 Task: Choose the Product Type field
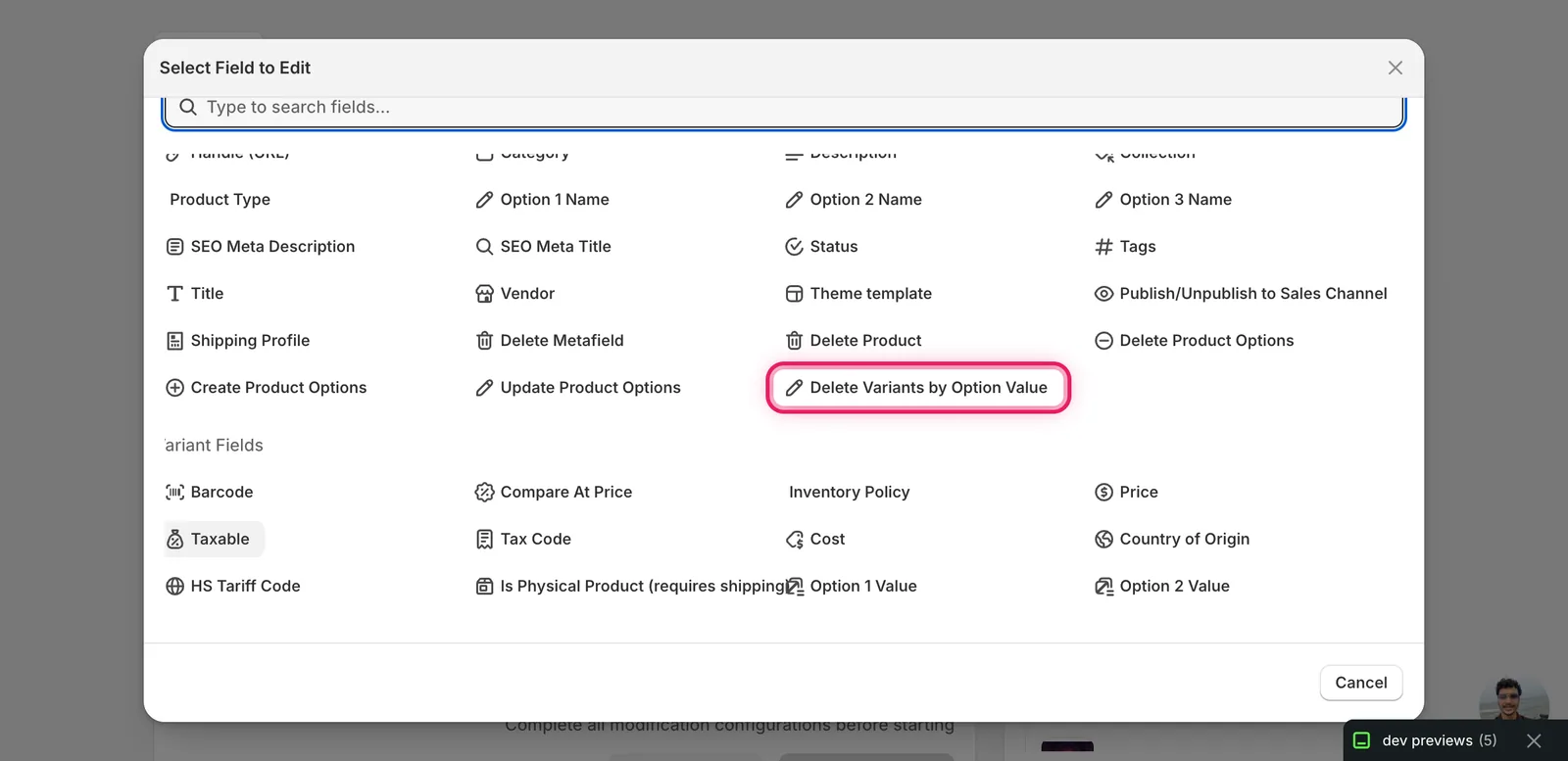(220, 200)
